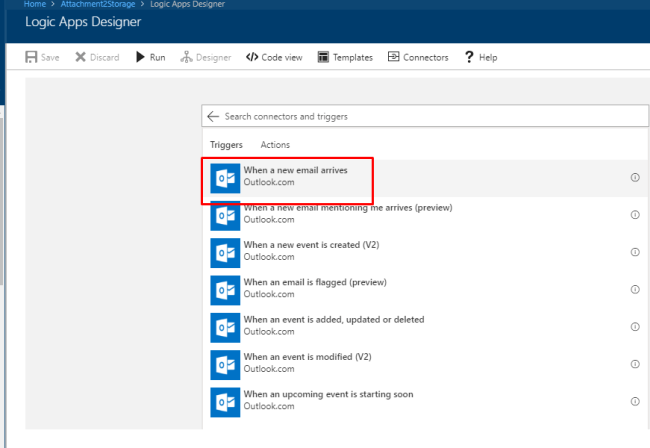Click Outlook icon for event added, updated or deleted
Viewport: 650px width, 448px height.
(x=225, y=327)
